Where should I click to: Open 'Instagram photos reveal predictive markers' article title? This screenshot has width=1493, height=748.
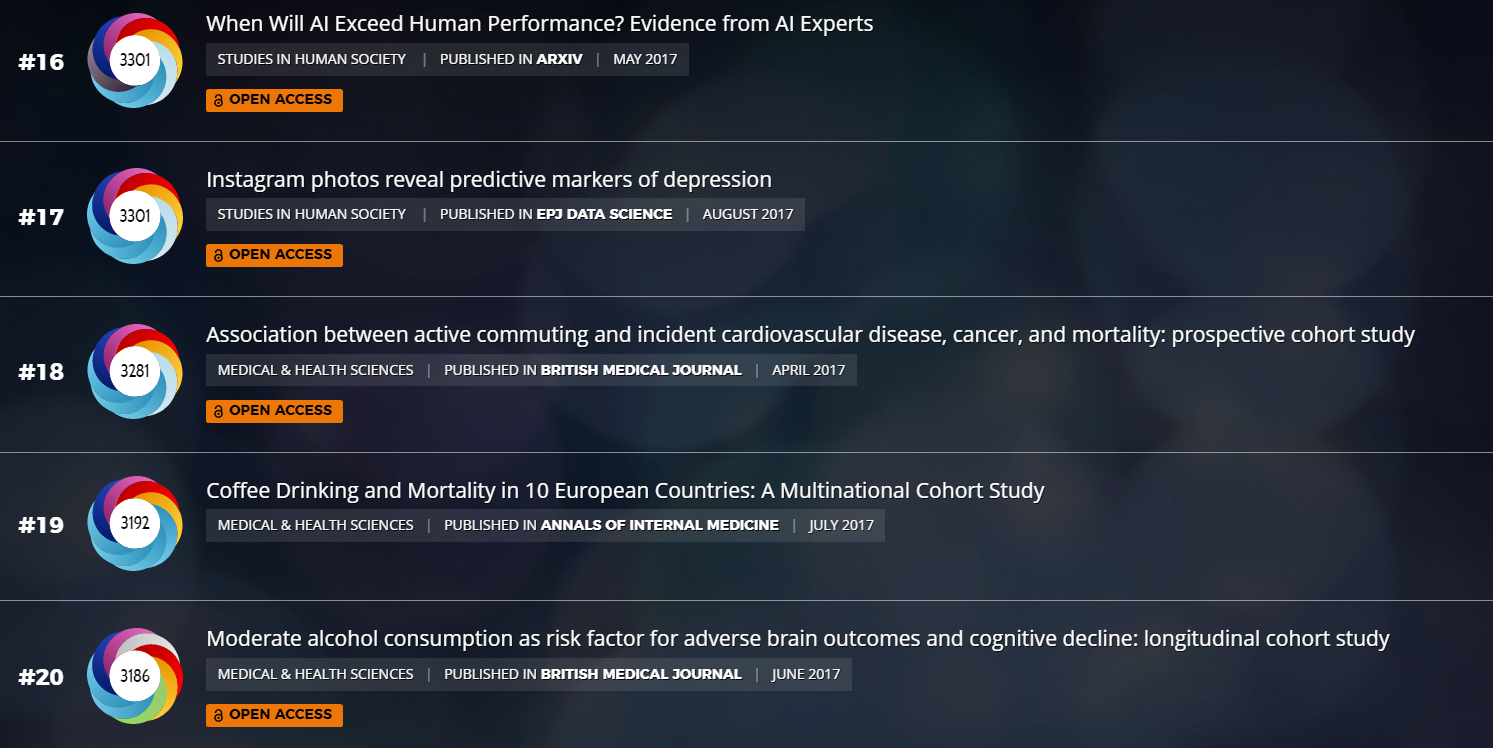[488, 179]
